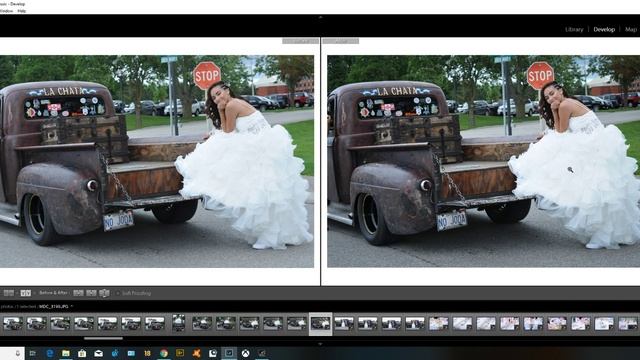Click the Cortana microphone in search box

18,353
